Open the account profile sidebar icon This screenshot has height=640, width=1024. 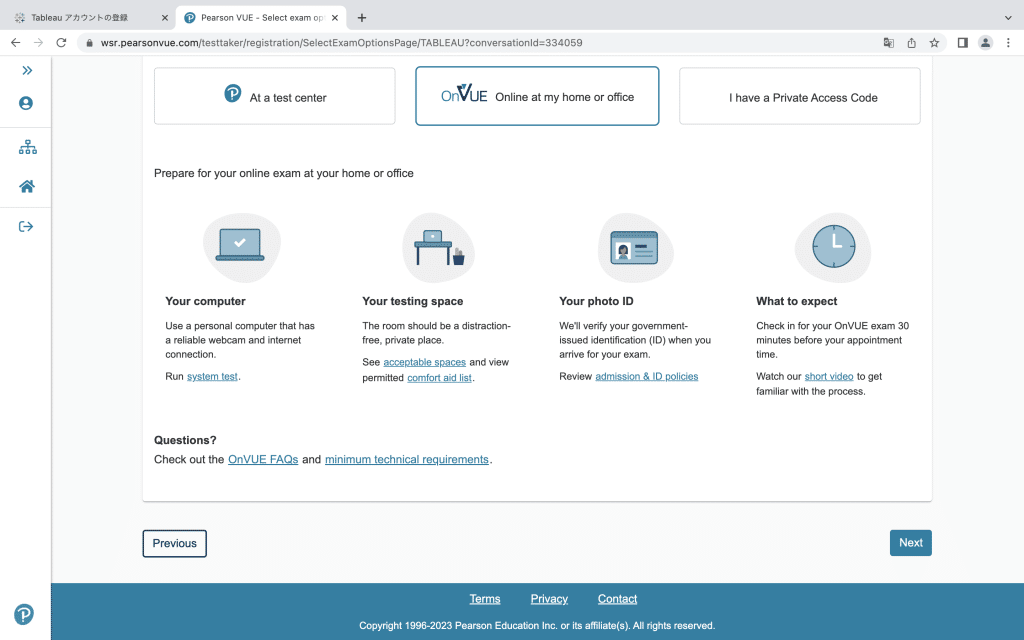point(26,103)
